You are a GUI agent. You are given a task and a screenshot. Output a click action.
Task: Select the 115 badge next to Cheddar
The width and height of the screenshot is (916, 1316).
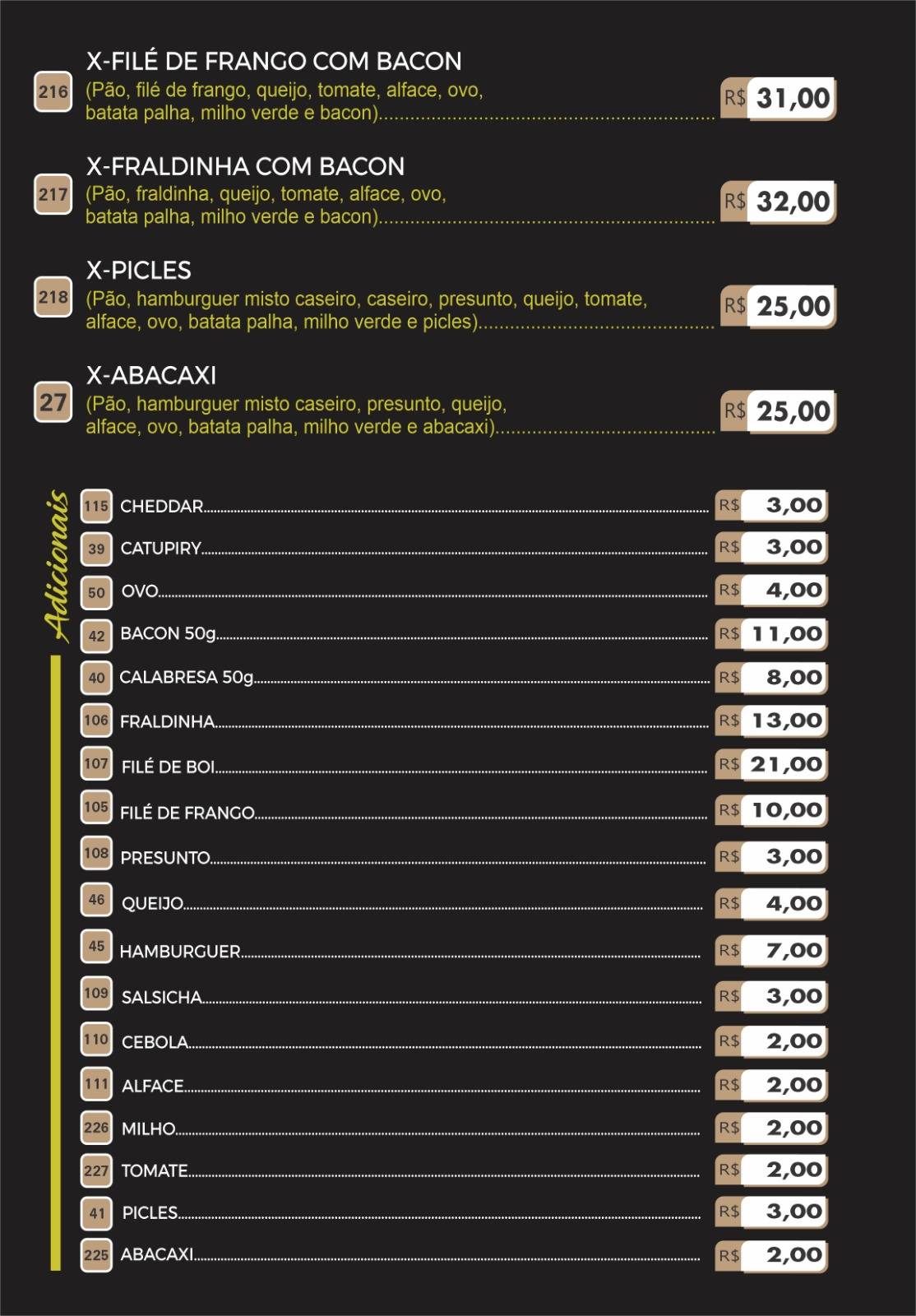96,506
